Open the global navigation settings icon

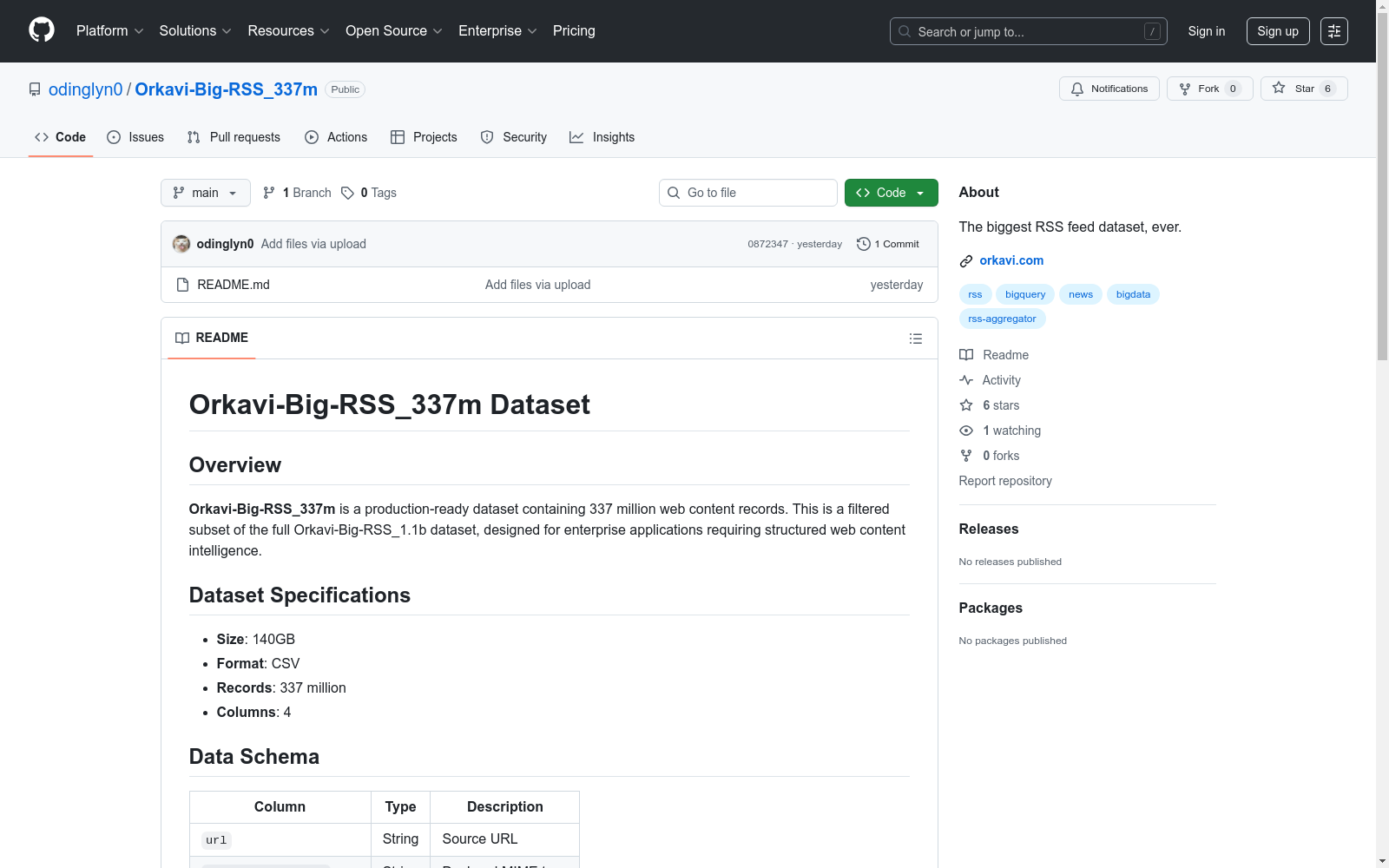coord(1334,31)
